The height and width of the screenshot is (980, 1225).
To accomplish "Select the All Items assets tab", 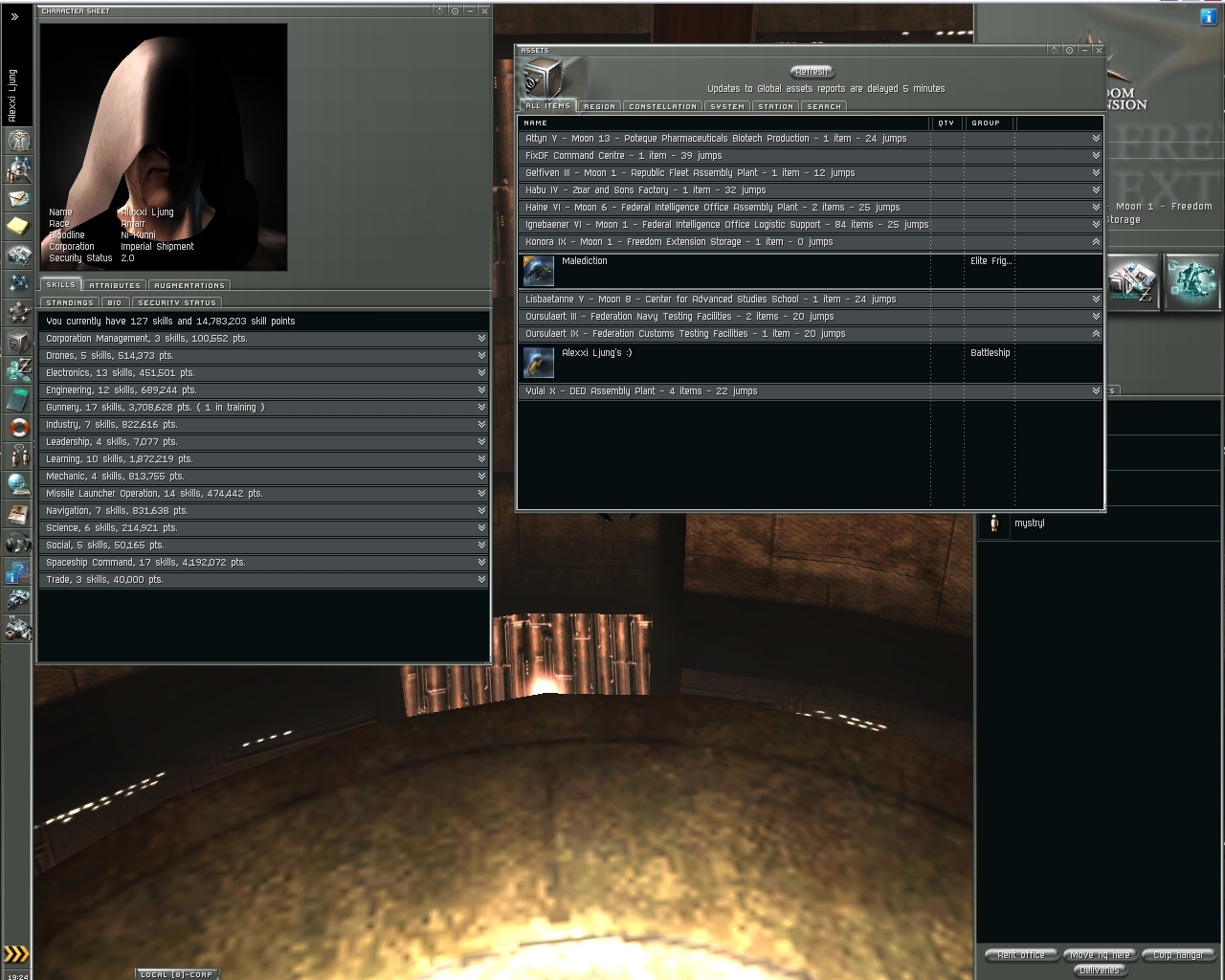I will [547, 105].
